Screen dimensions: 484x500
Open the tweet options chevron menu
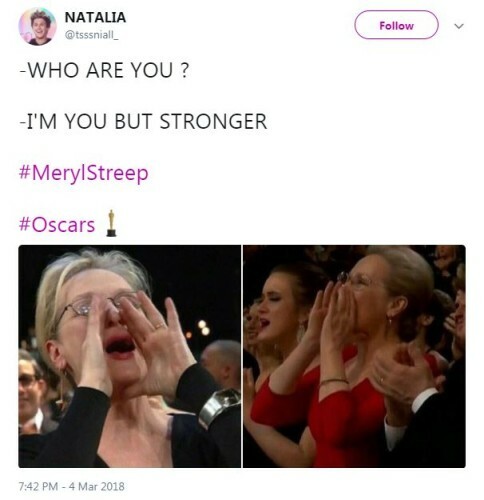click(459, 26)
